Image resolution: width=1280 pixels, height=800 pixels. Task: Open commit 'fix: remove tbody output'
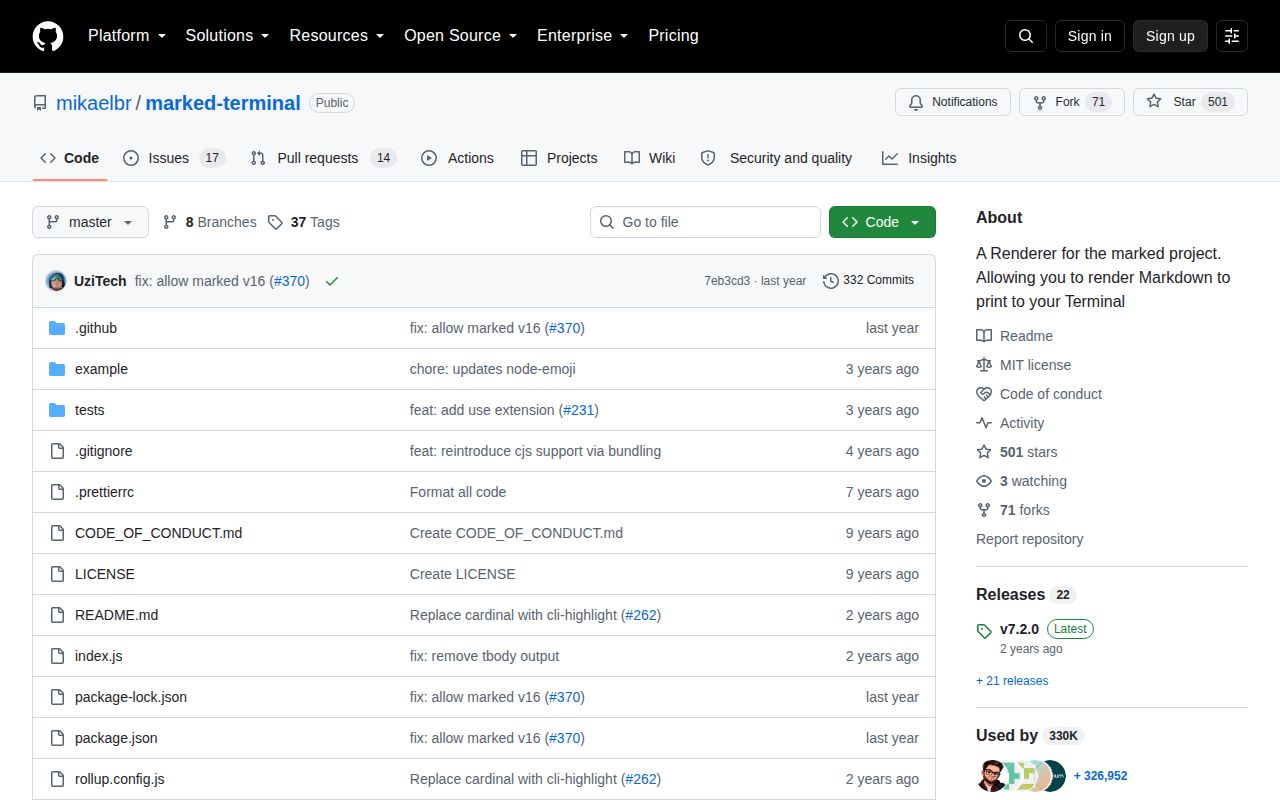484,656
